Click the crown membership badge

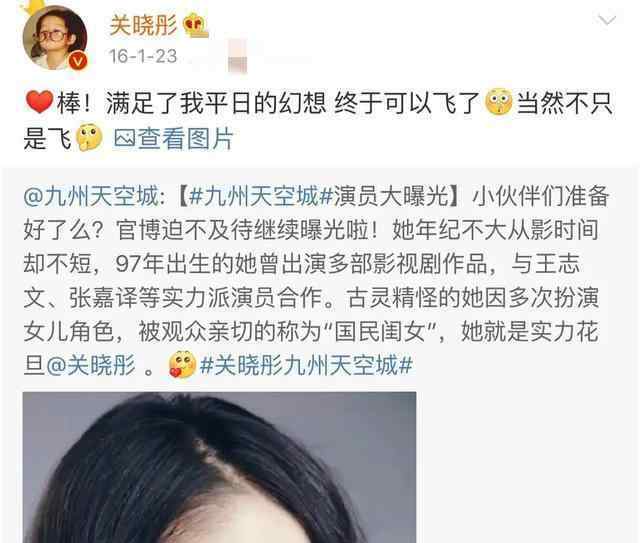point(196,25)
